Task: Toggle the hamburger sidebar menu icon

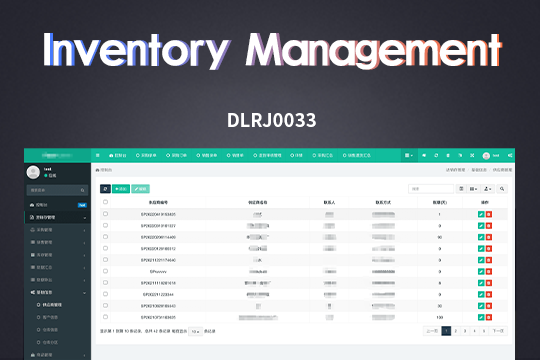Action: (x=98, y=155)
